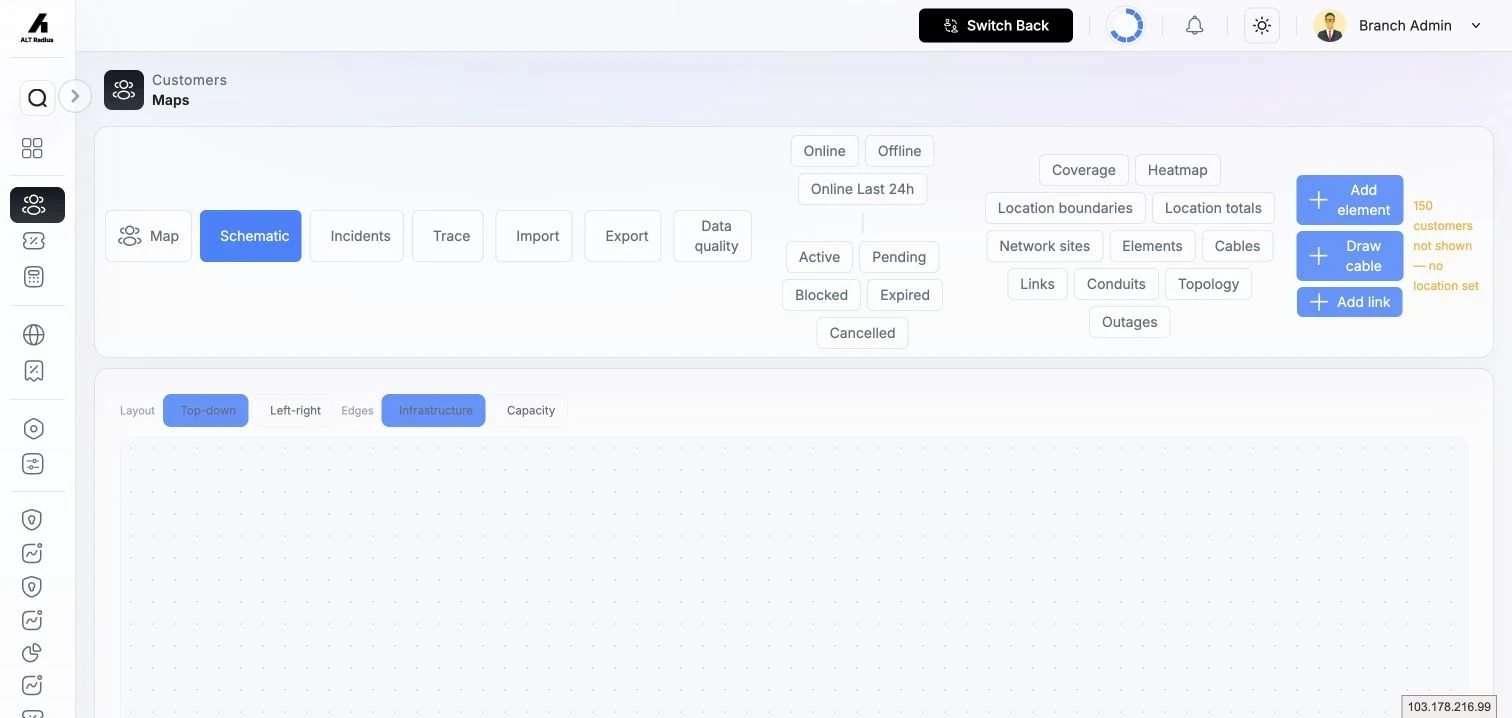
Task: Enable the Coverage layer
Action: click(x=1084, y=170)
